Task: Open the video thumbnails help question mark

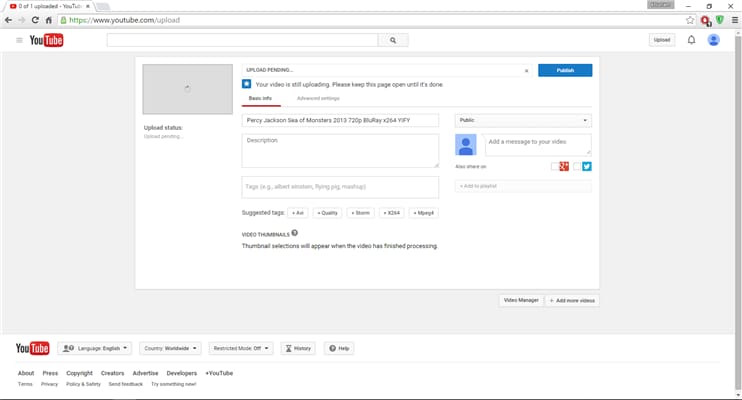Action: (x=294, y=233)
